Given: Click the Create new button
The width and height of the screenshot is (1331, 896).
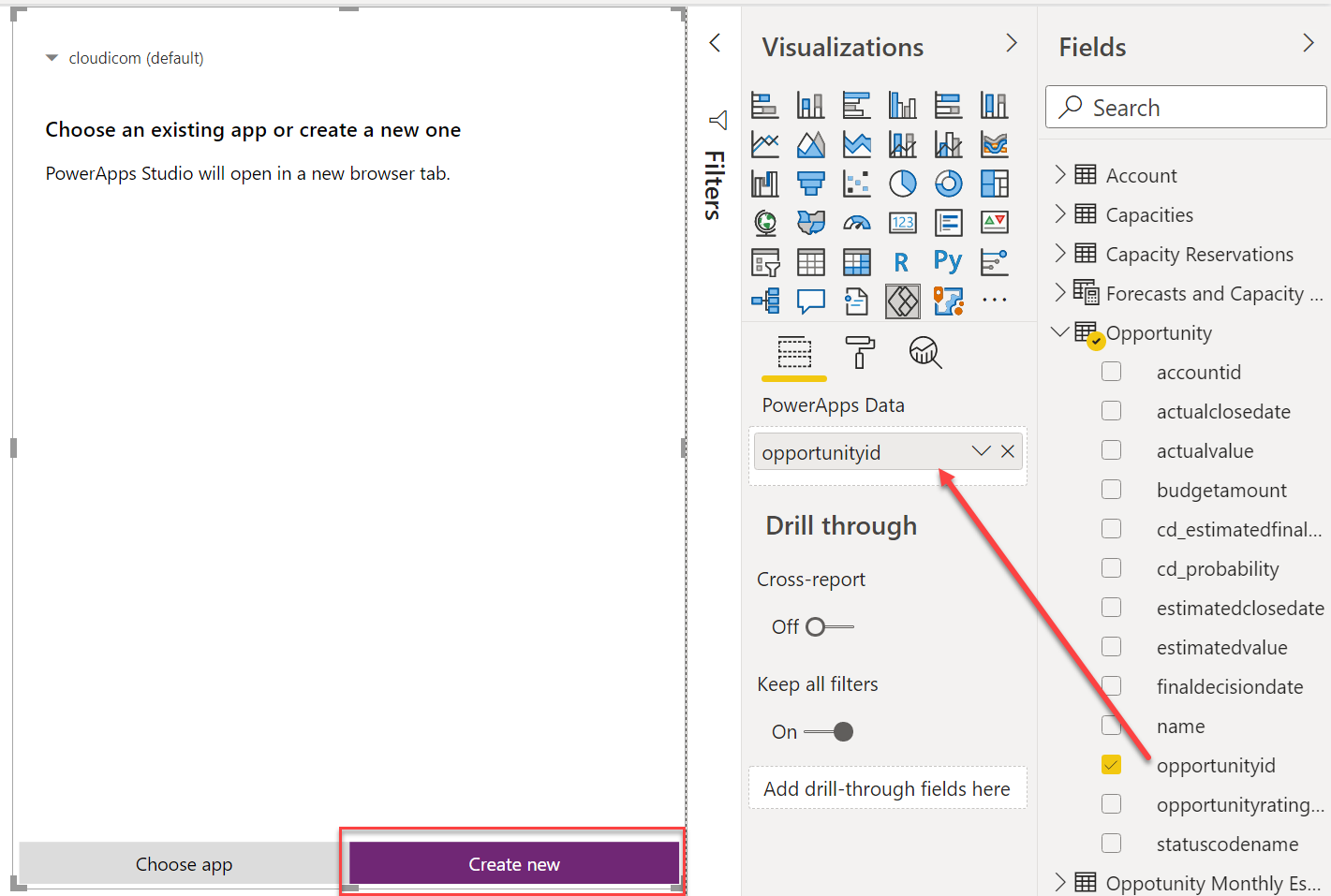Looking at the screenshot, I should (x=513, y=863).
